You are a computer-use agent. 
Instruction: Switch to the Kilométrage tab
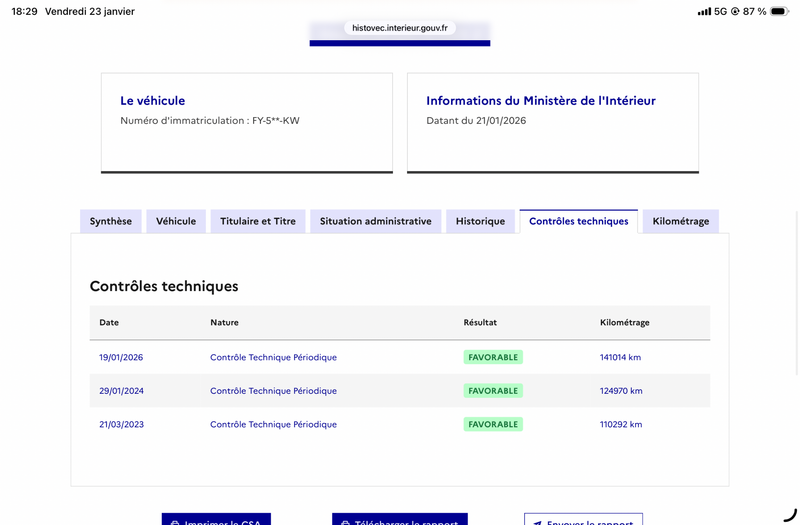pyautogui.click(x=680, y=221)
